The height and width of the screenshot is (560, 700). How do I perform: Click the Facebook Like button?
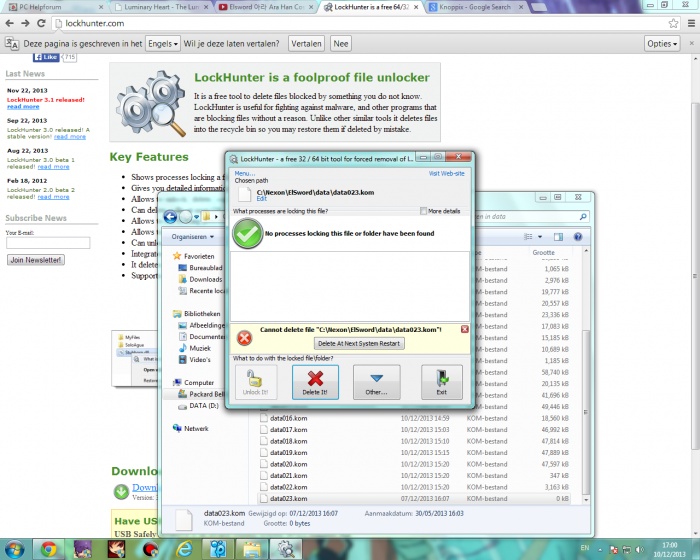[46, 57]
